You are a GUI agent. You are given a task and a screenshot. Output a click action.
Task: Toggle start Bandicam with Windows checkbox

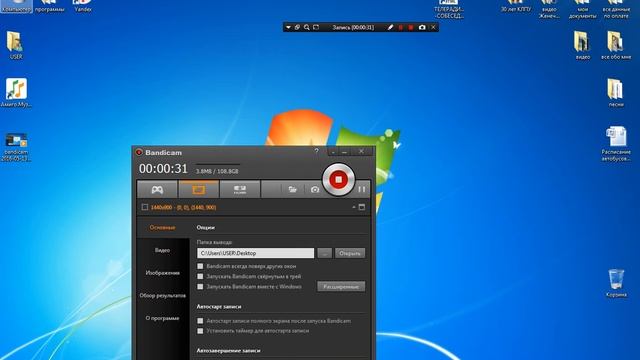point(200,287)
